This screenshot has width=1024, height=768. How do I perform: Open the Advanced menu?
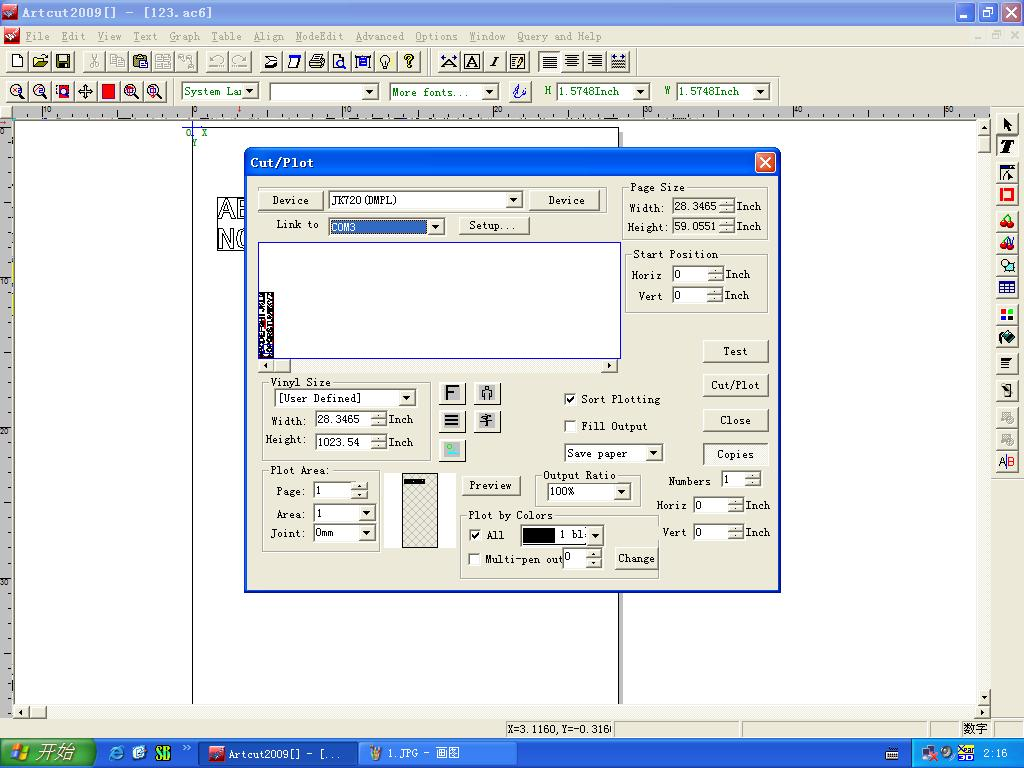(380, 36)
